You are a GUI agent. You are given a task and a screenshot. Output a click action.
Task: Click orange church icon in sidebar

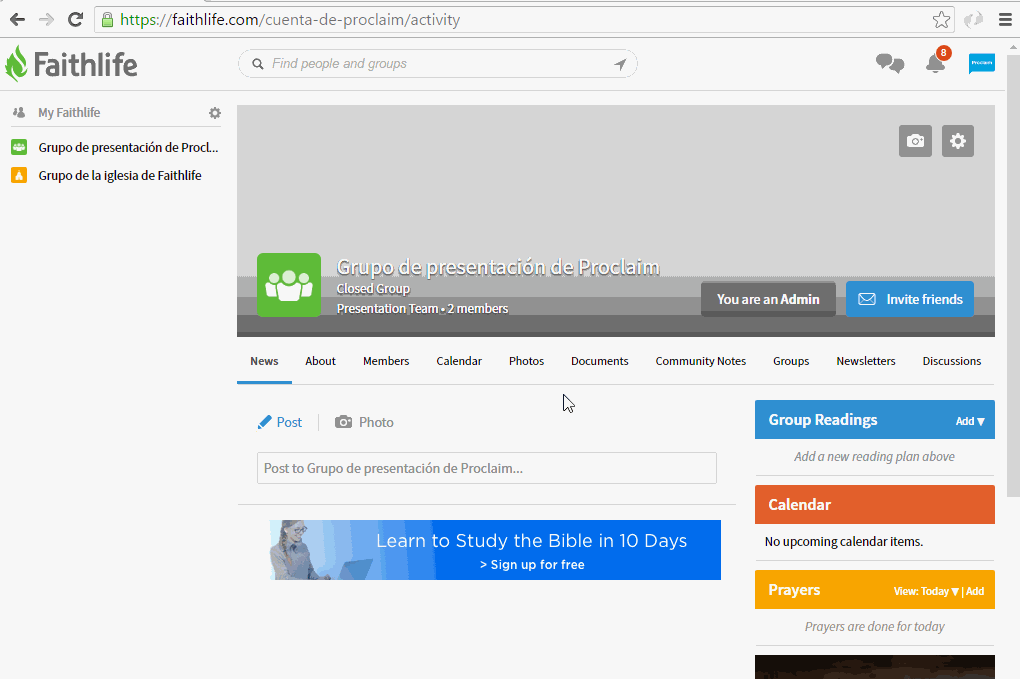point(19,175)
